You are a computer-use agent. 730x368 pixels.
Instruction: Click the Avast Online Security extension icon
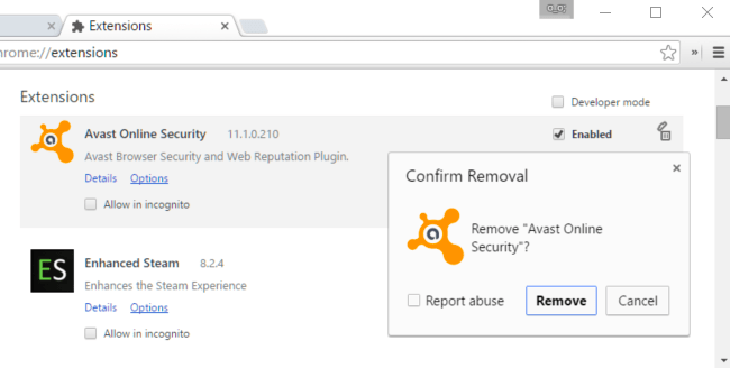[x=52, y=142]
